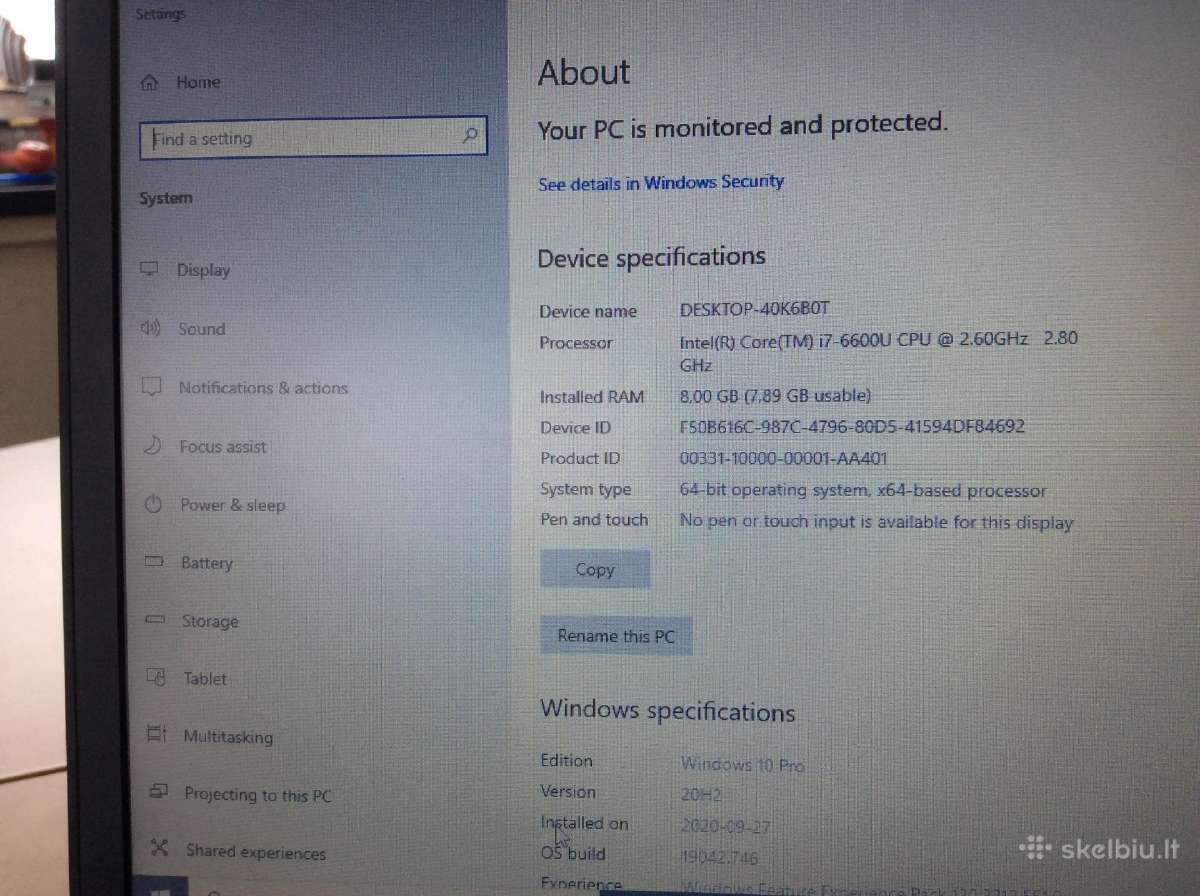The width and height of the screenshot is (1200, 896).
Task: Click the Settings window title text
Action: point(160,14)
